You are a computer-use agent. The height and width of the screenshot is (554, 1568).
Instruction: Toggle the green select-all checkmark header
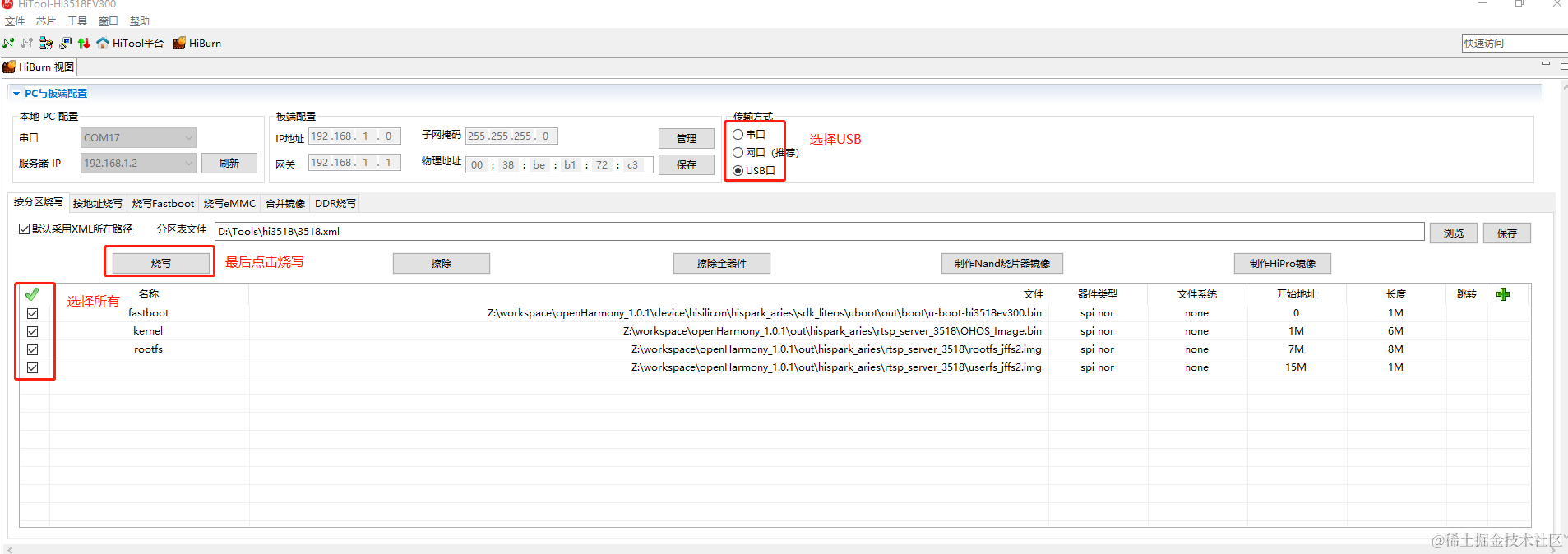(x=32, y=293)
